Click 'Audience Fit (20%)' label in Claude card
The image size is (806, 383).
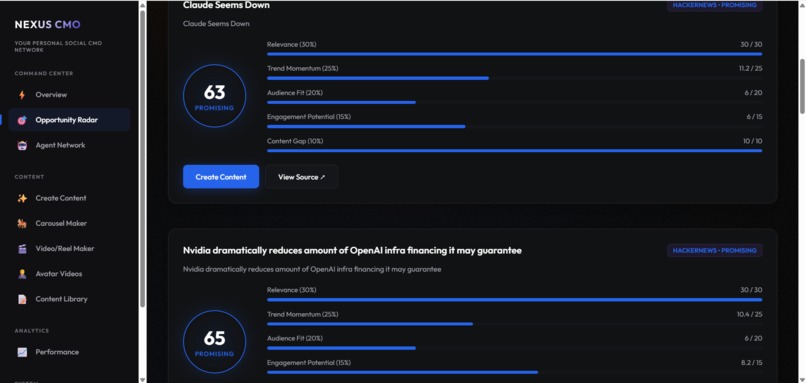[x=295, y=93]
